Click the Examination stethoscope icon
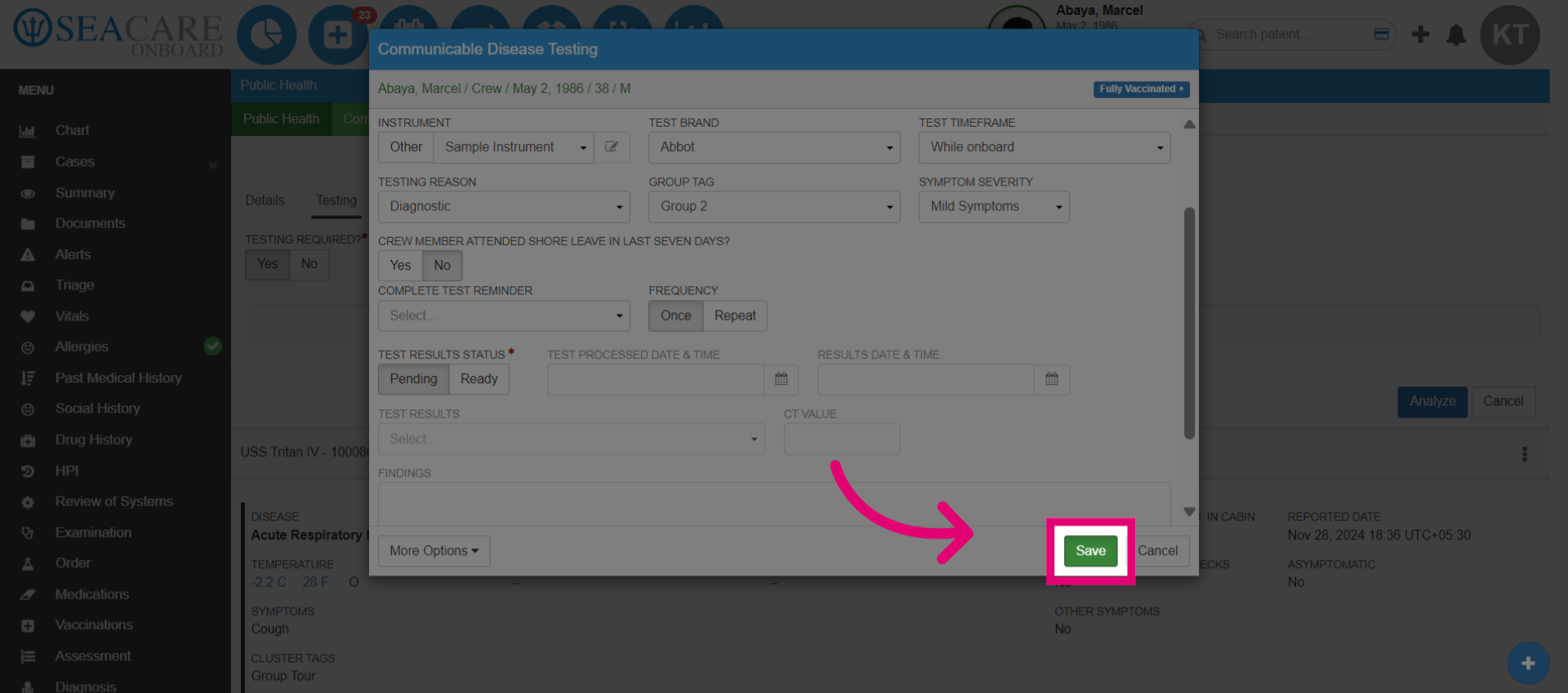 pos(28,533)
